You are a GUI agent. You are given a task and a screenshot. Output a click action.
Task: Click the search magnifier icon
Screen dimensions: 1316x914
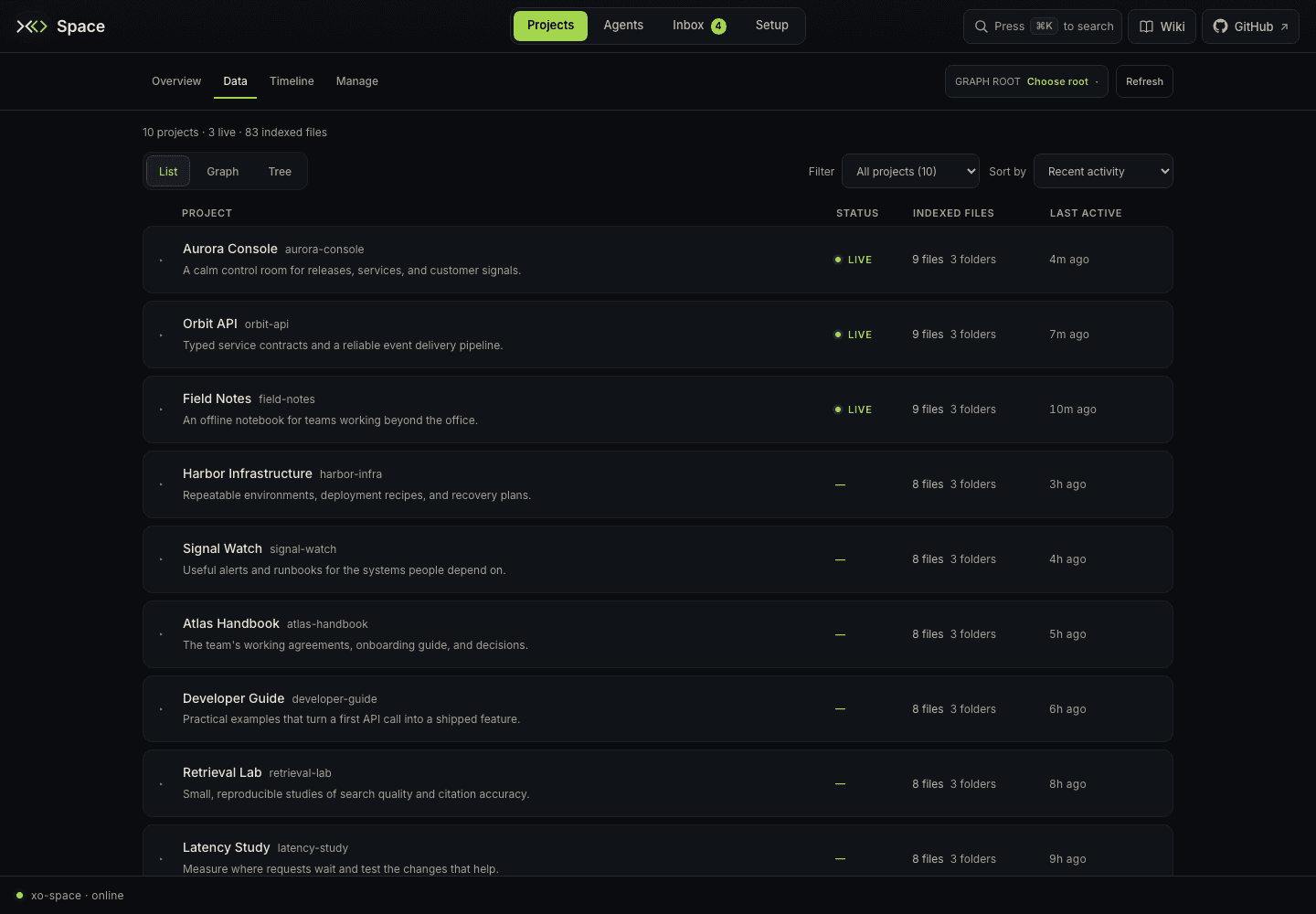(982, 27)
